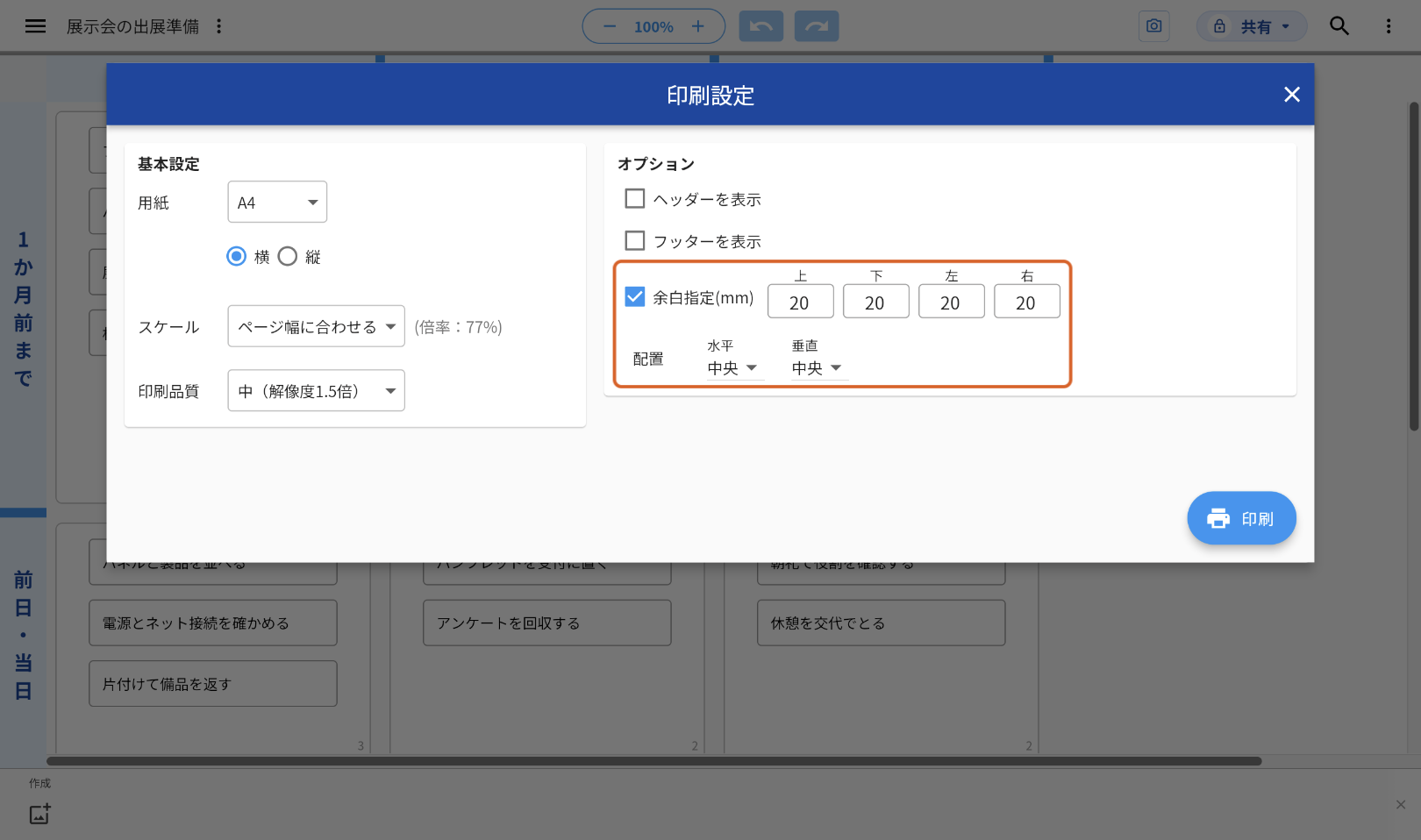Open the 共有 share dropdown
Viewport: 1421px width, 840px height.
click(1252, 26)
